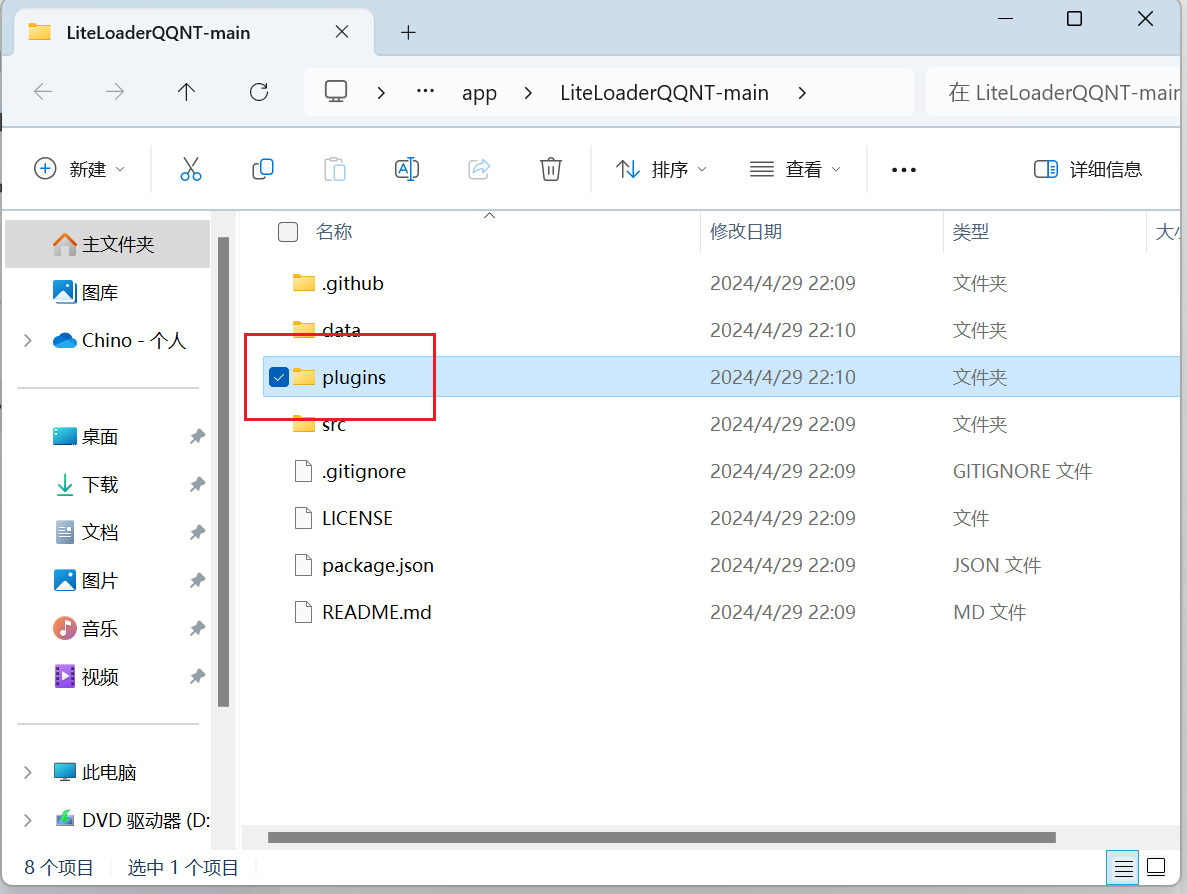The width and height of the screenshot is (1187, 894).
Task: Unpin 文档 using its pin icon
Action: [x=197, y=533]
